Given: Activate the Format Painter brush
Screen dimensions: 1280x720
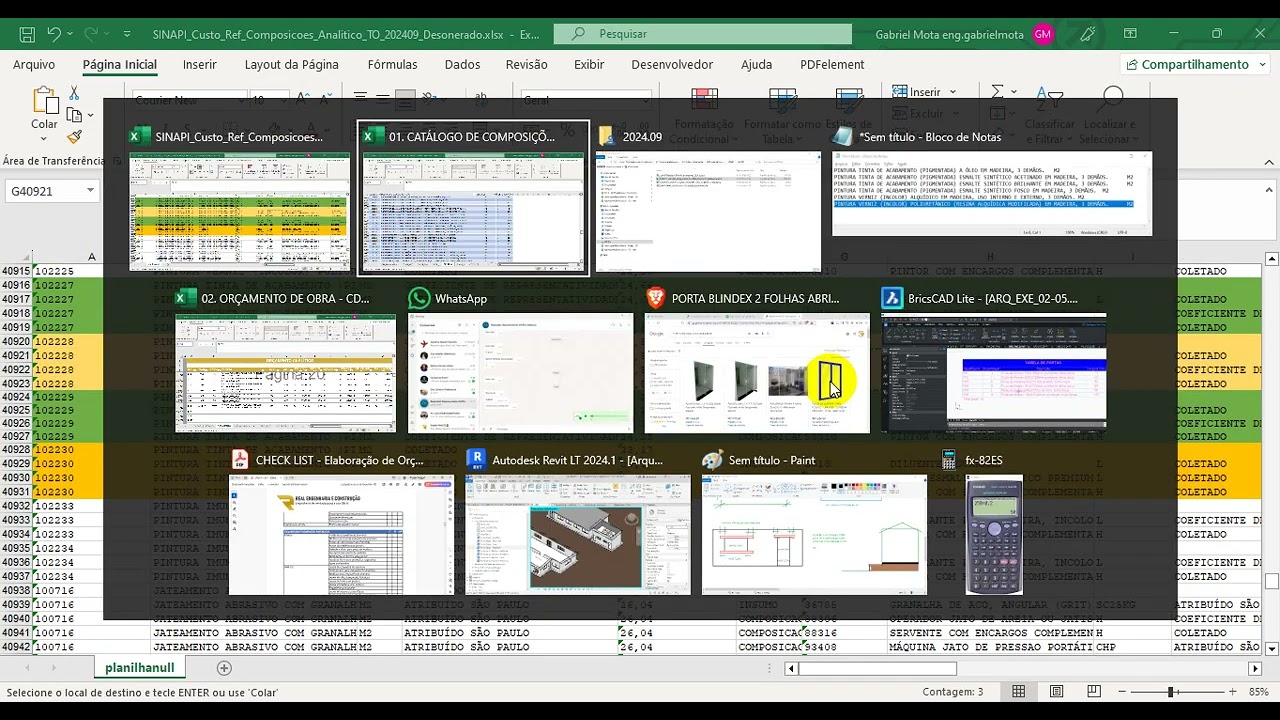Looking at the screenshot, I should click(74, 137).
